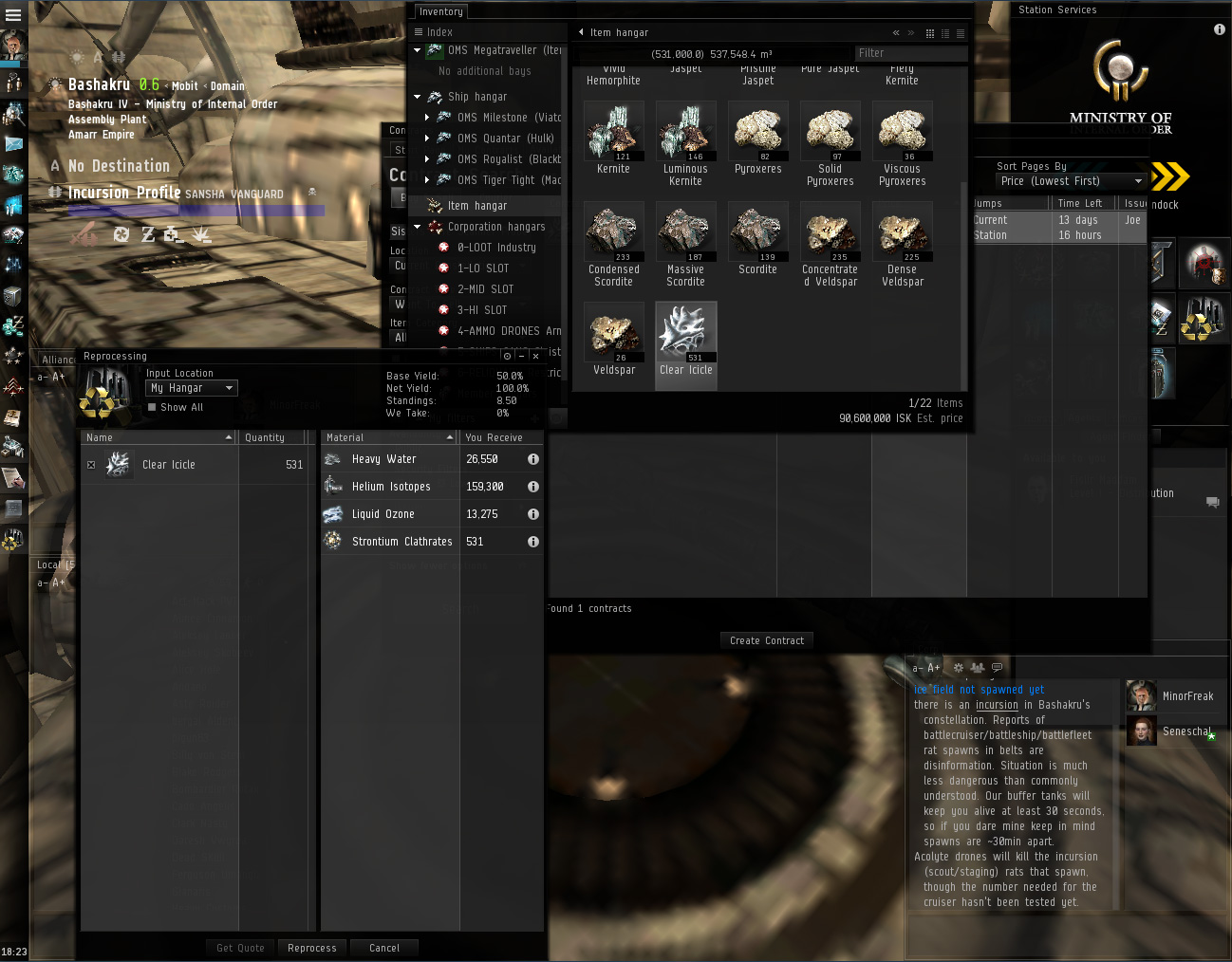Open the cargo box icon in the Neocom
1232x962 pixels.
tap(13, 296)
